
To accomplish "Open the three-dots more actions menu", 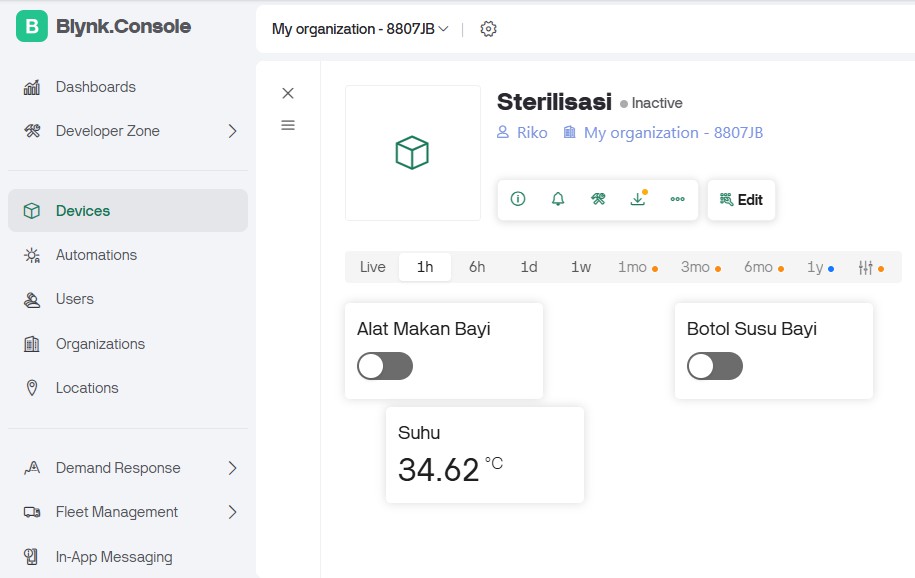I will [678, 199].
